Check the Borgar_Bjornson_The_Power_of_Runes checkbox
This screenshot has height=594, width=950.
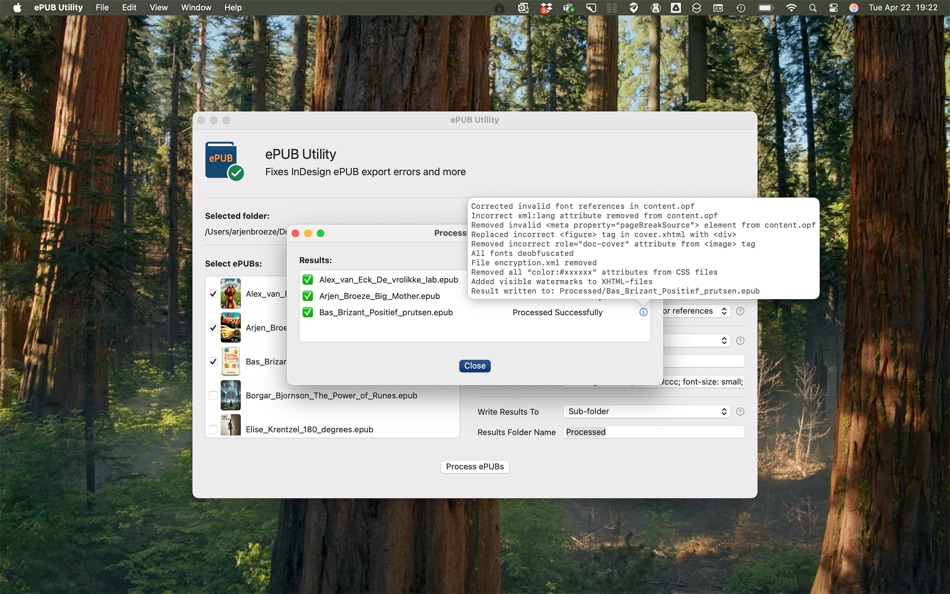point(213,396)
